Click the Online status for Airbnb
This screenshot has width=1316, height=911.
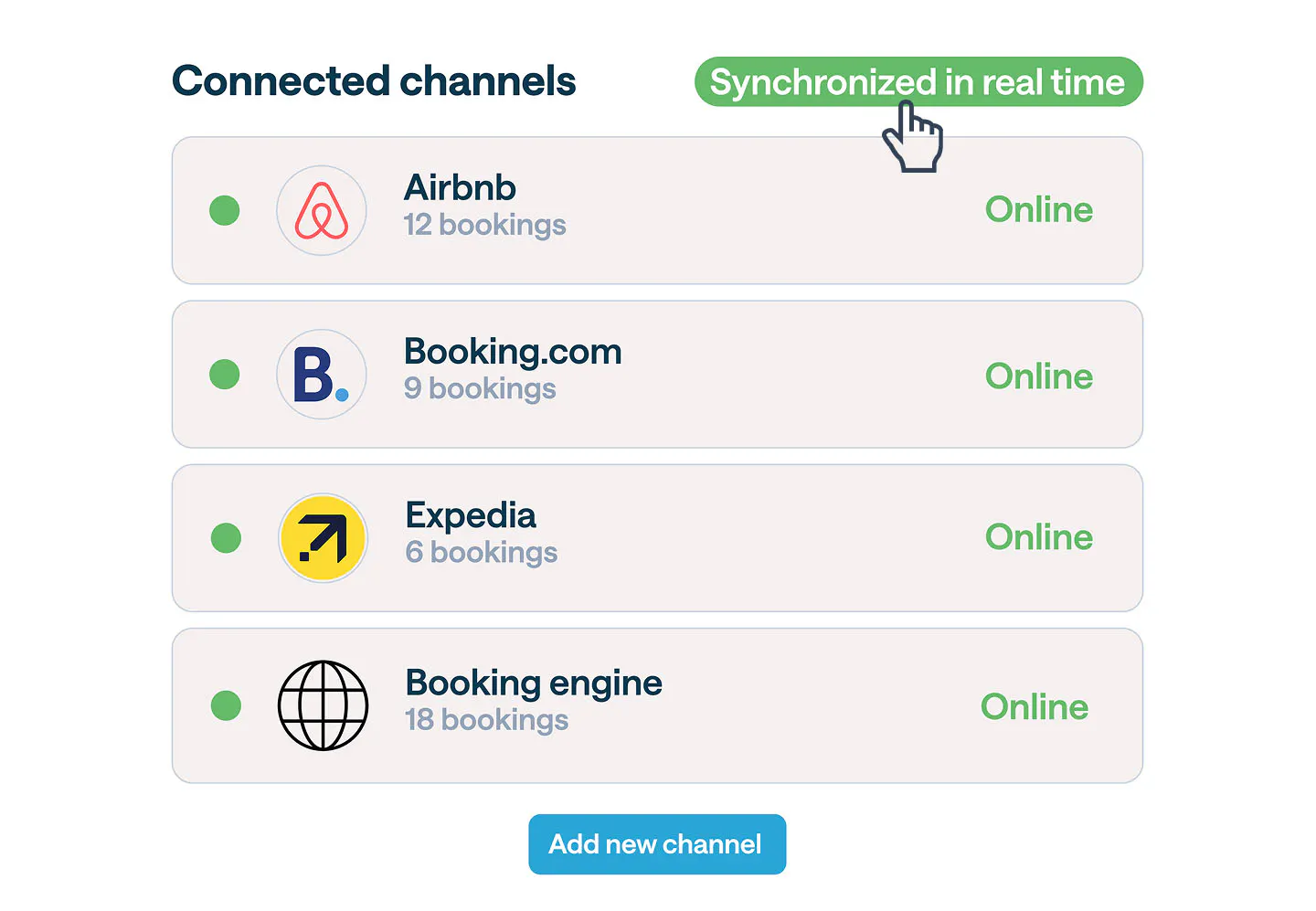pos(1038,210)
